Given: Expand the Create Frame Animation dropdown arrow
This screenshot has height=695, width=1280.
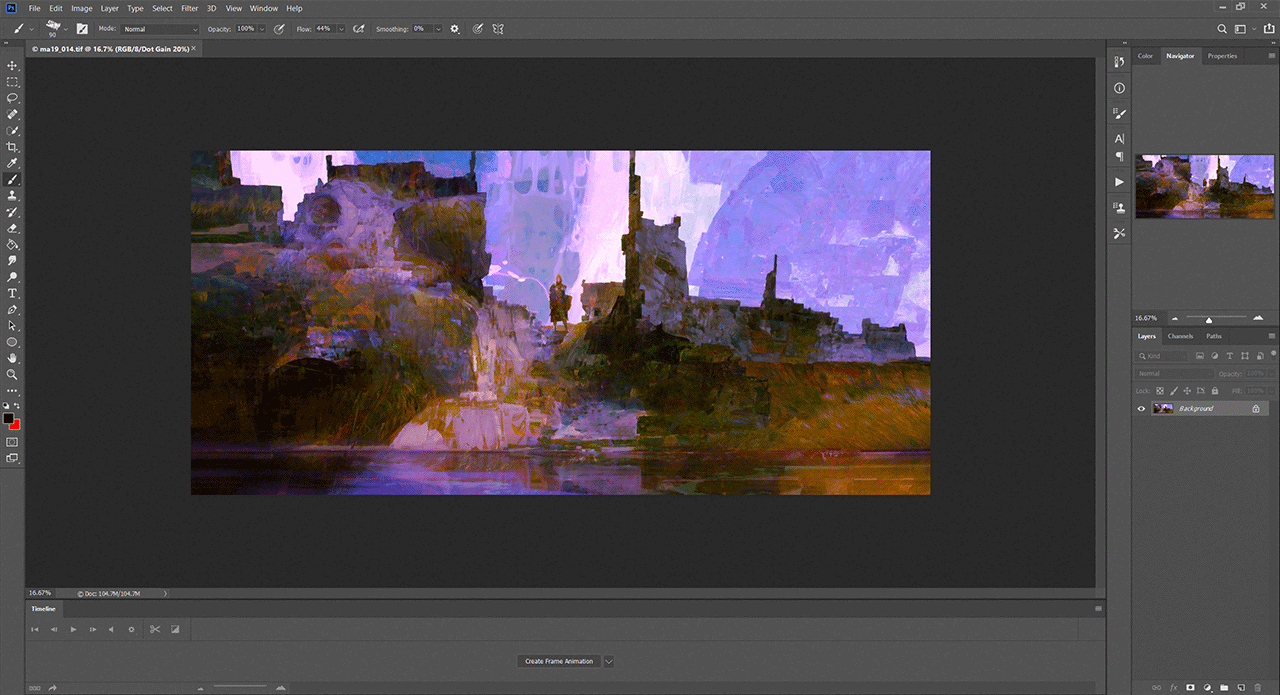Looking at the screenshot, I should pyautogui.click(x=608, y=661).
